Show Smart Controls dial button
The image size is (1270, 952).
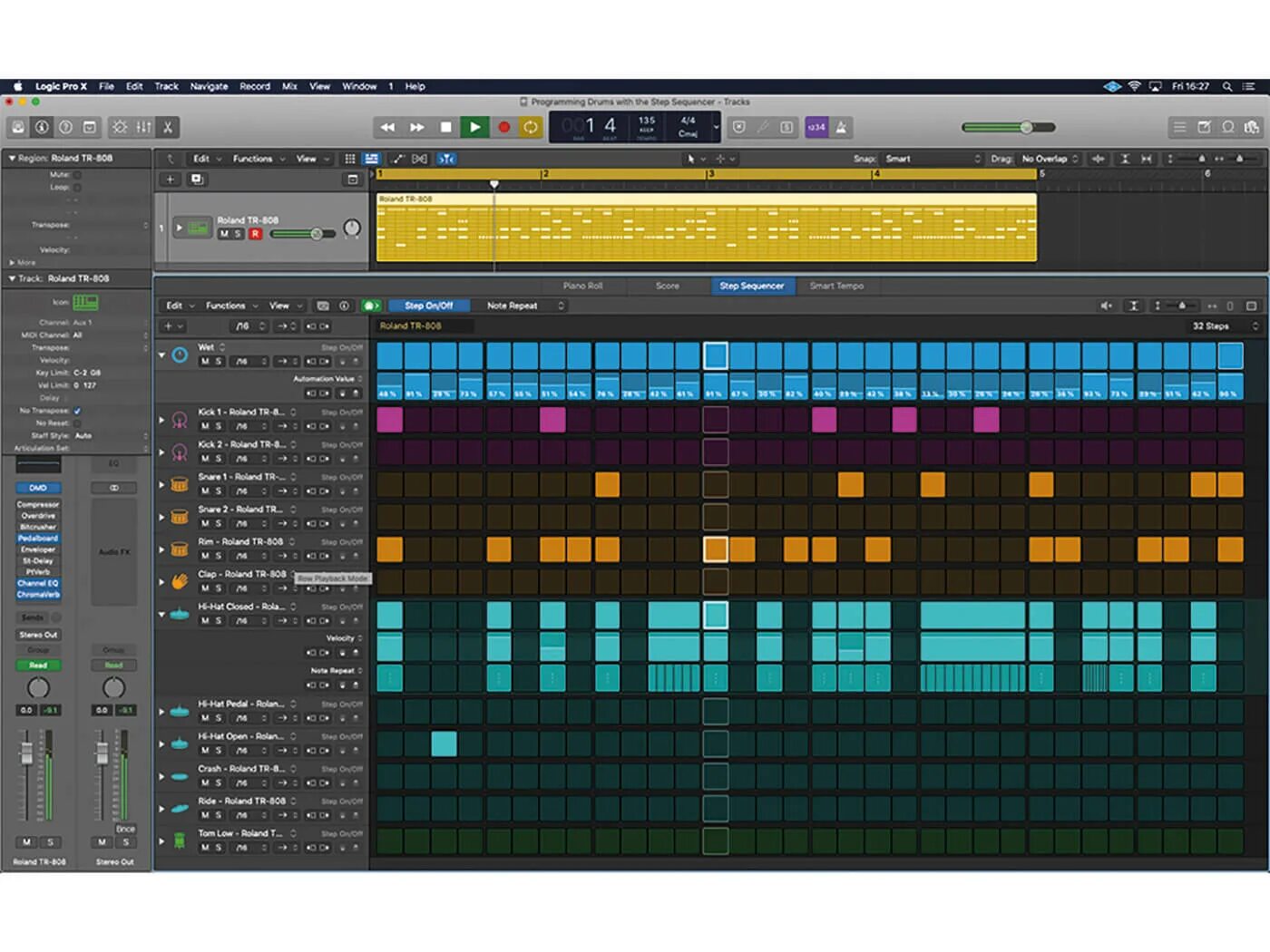click(x=120, y=127)
